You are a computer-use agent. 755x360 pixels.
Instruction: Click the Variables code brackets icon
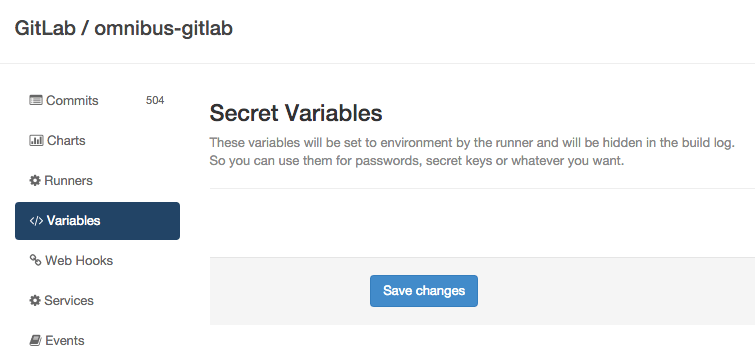pos(36,220)
